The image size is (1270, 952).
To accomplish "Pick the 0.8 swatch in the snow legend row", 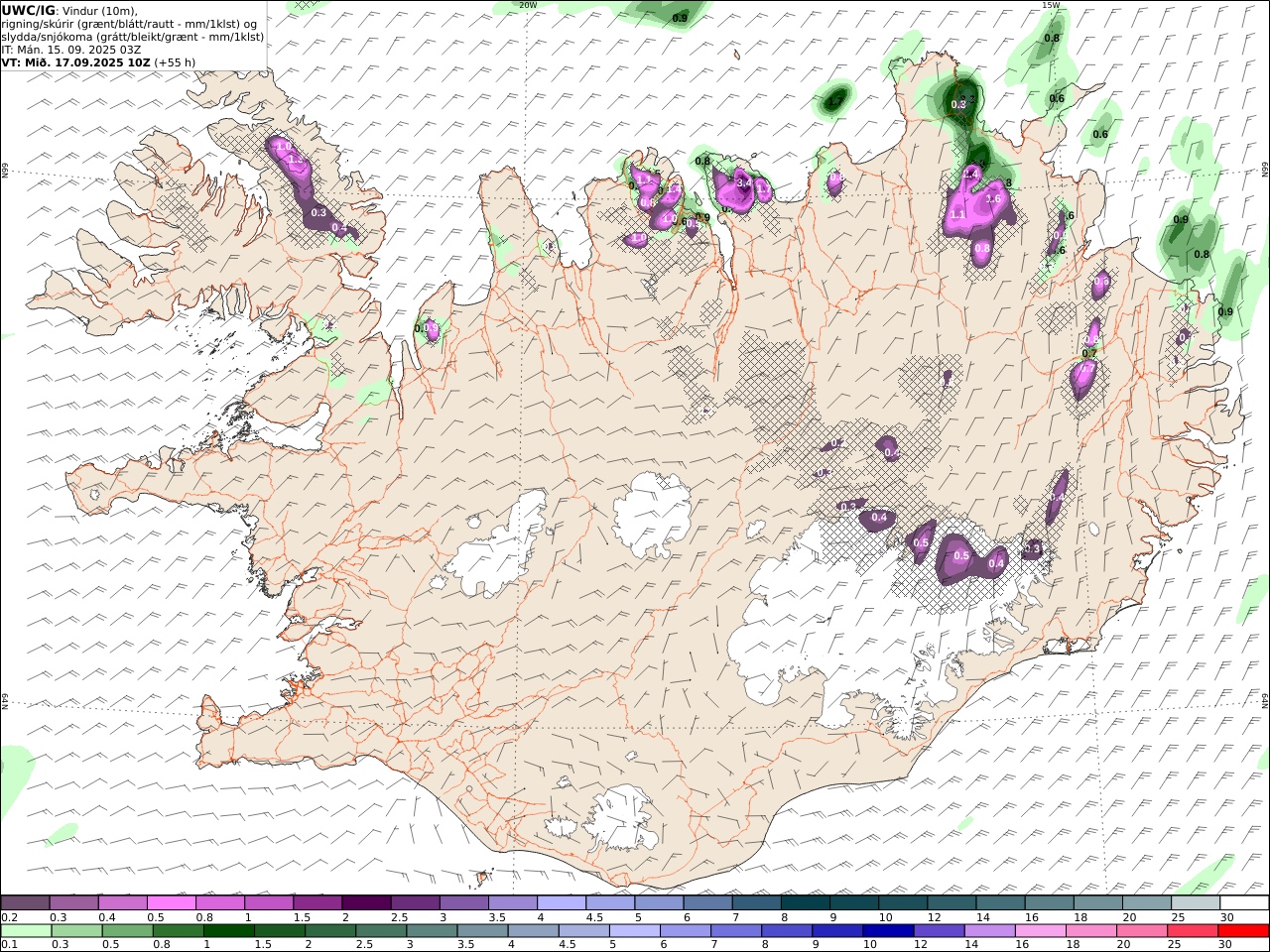I will tap(220, 902).
